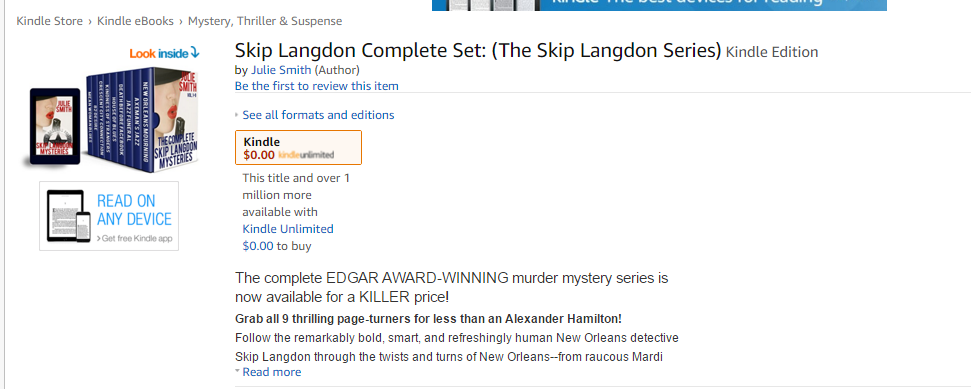Click the tablet and phone device icon

[x=69, y=216]
